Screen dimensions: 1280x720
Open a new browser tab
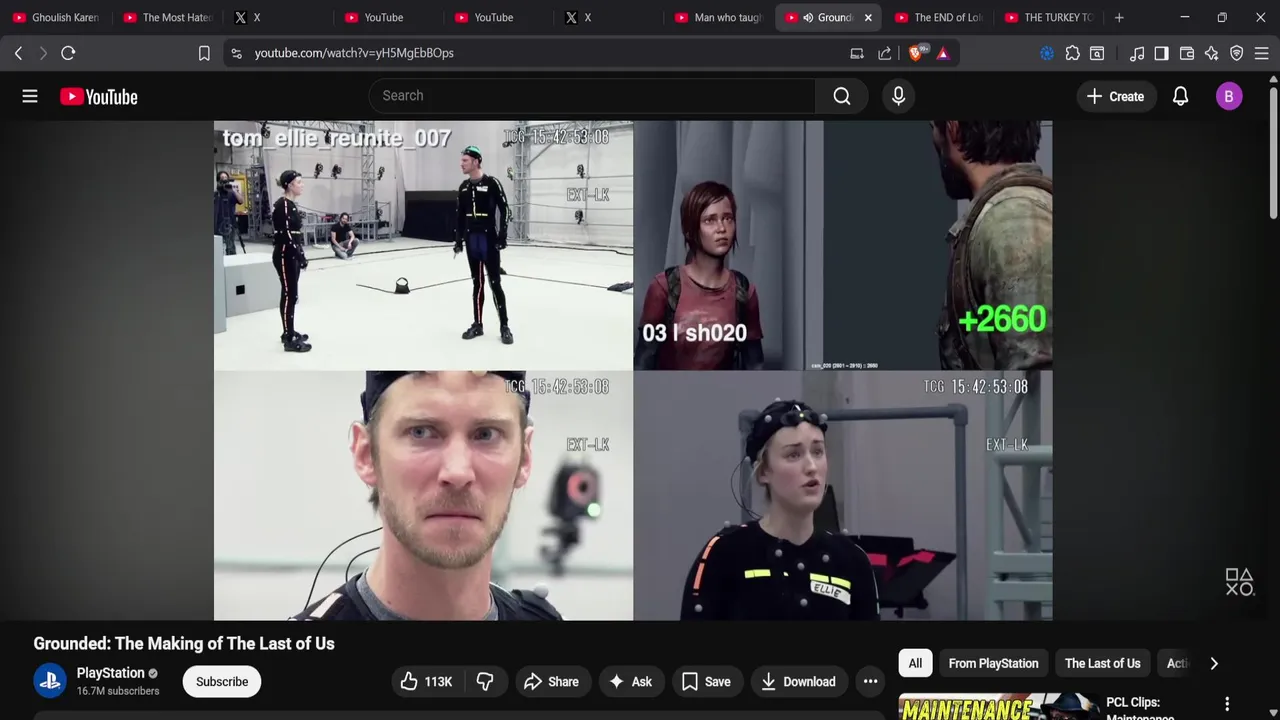[1119, 17]
